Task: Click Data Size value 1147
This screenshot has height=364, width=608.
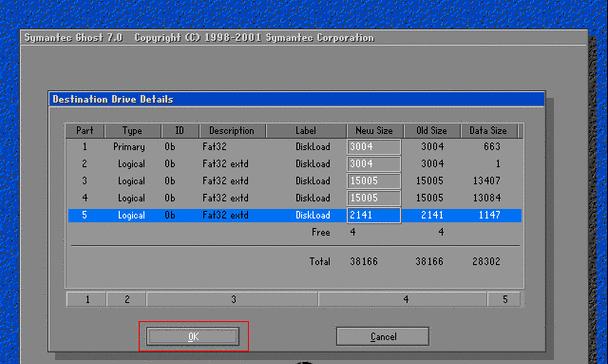Action: coord(489,215)
